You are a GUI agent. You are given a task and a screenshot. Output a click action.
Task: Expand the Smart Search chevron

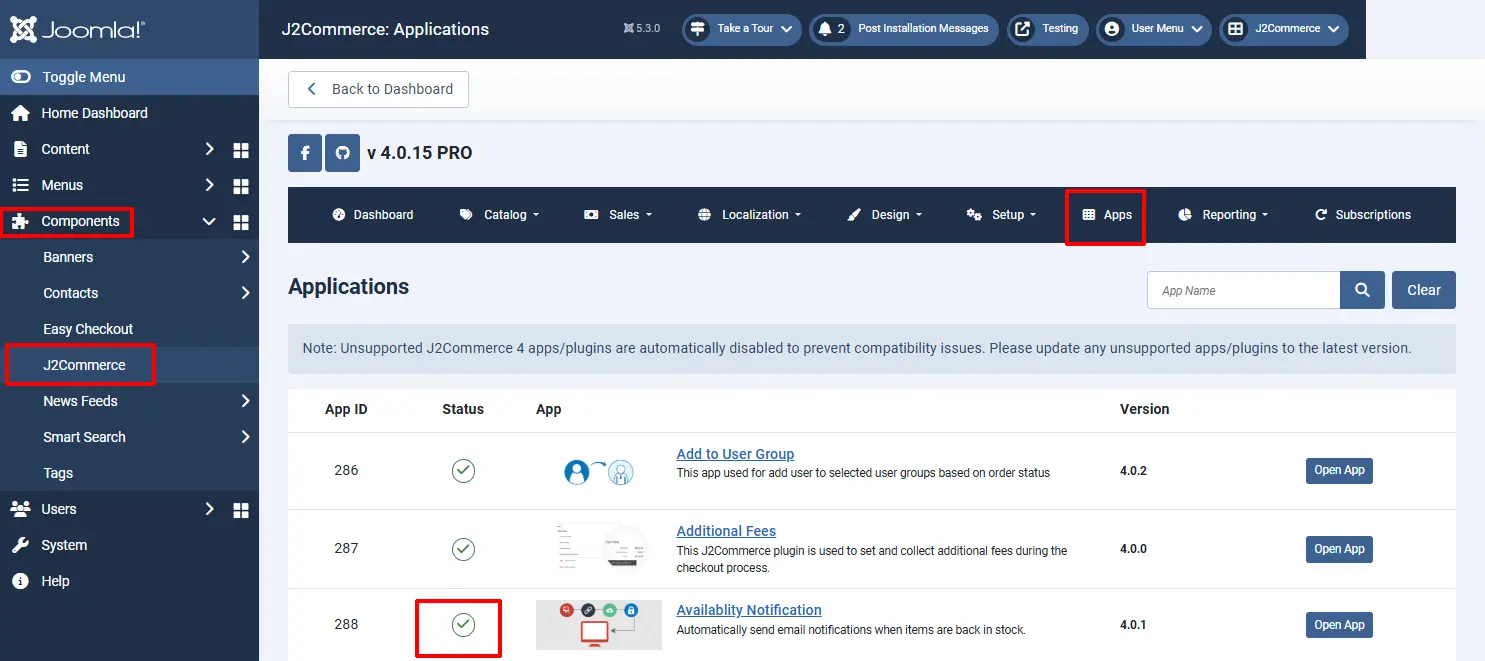(245, 437)
